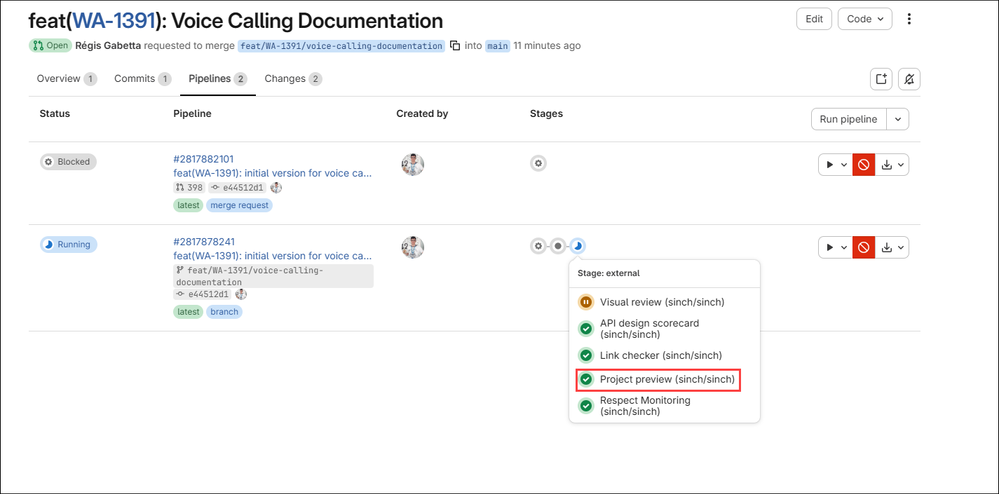Cancel the running pipeline #2817878241
Image resolution: width=999 pixels, height=494 pixels.
[x=863, y=247]
